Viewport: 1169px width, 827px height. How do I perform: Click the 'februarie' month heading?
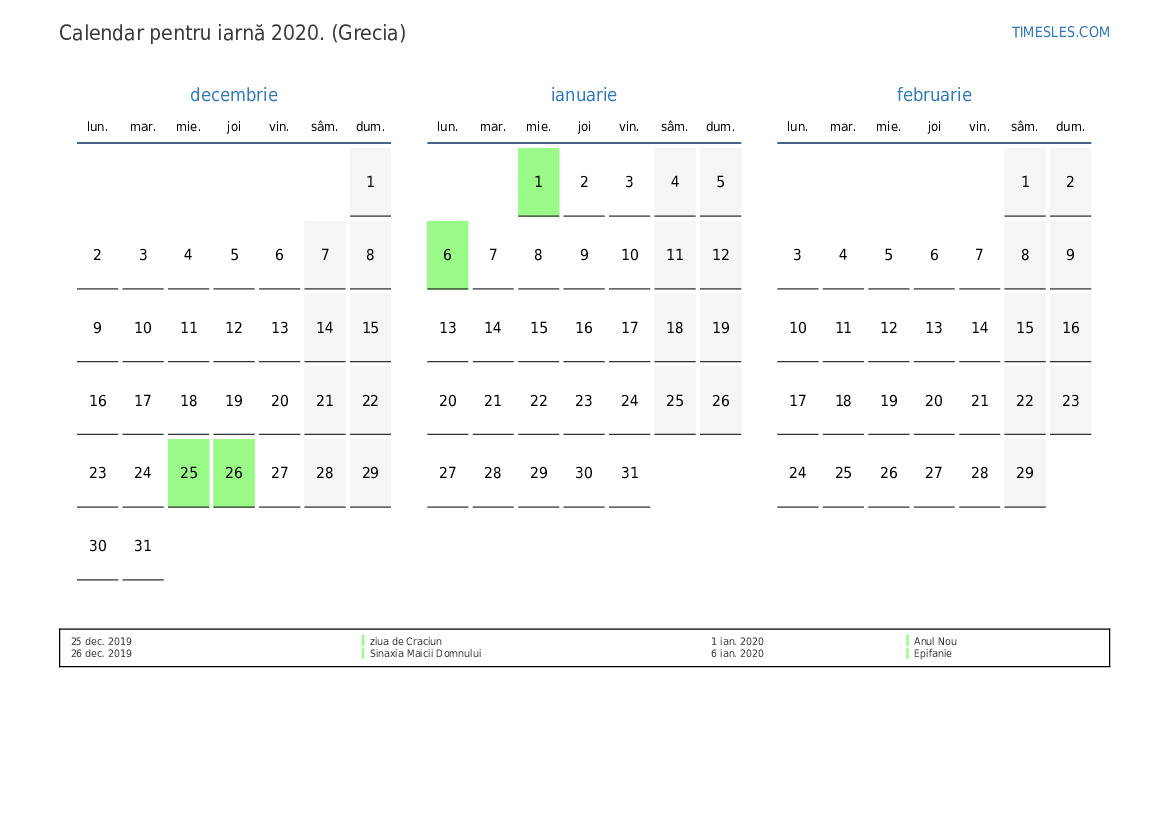(933, 95)
